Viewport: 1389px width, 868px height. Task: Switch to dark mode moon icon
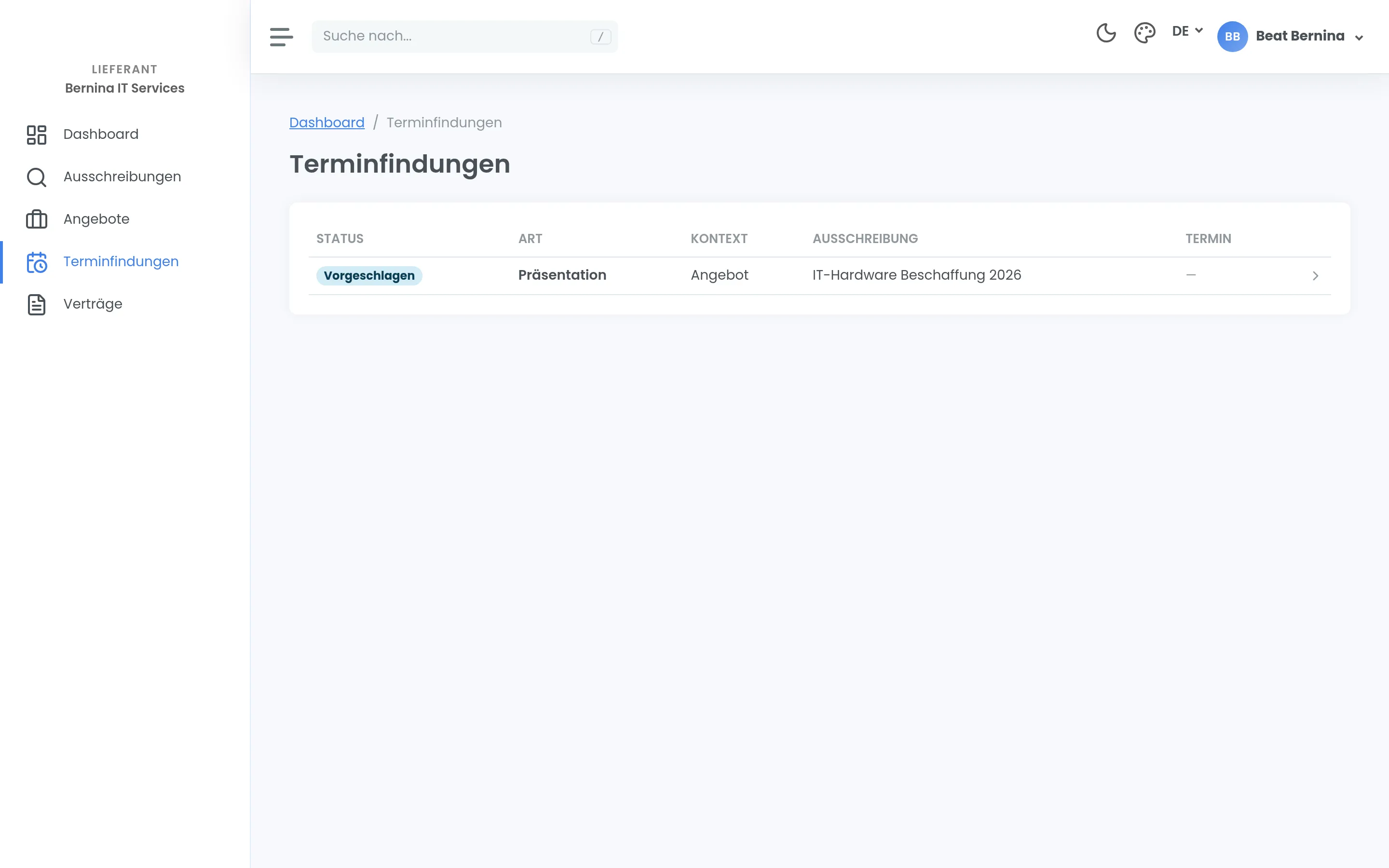[1105, 33]
